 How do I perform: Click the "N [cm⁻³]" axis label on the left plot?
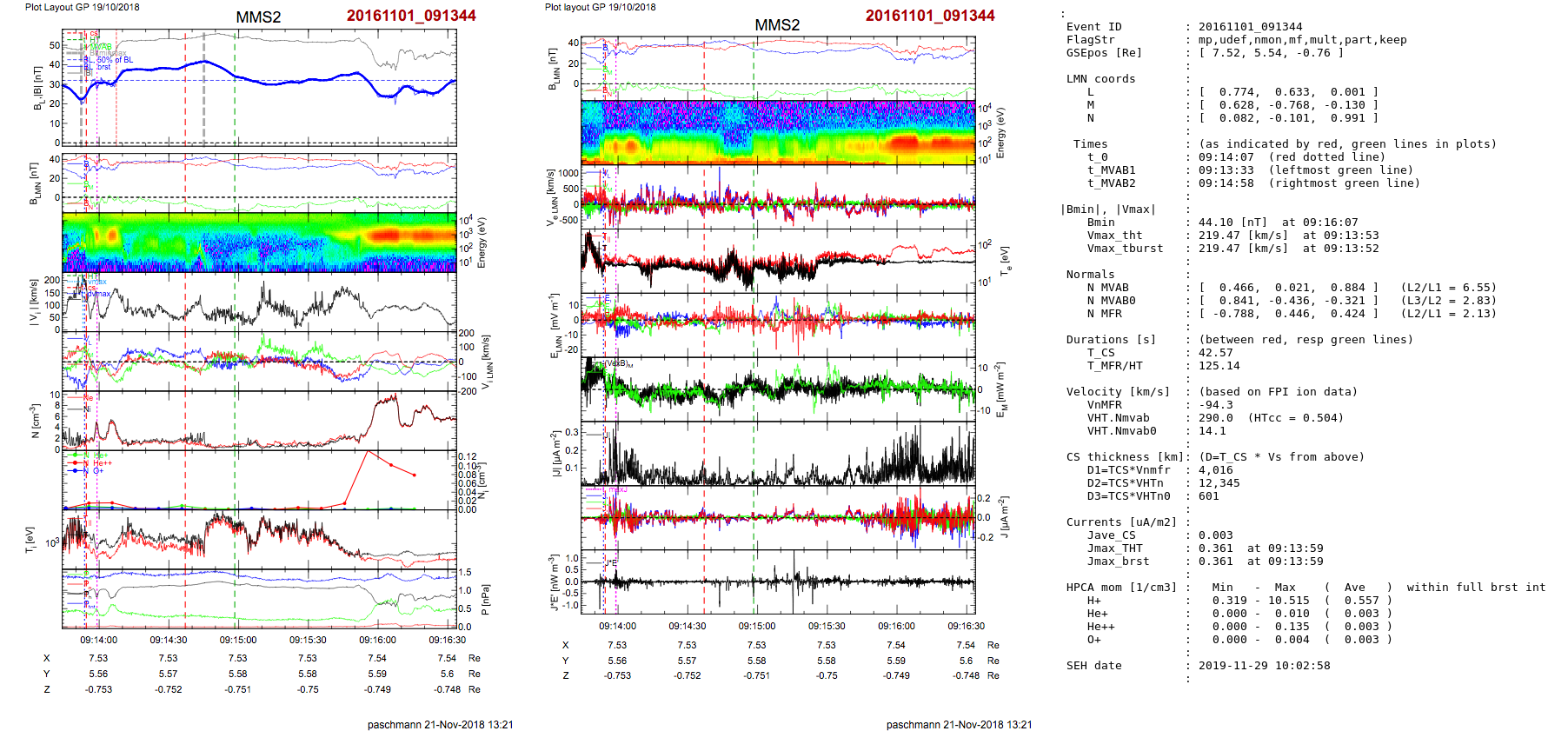[35, 421]
